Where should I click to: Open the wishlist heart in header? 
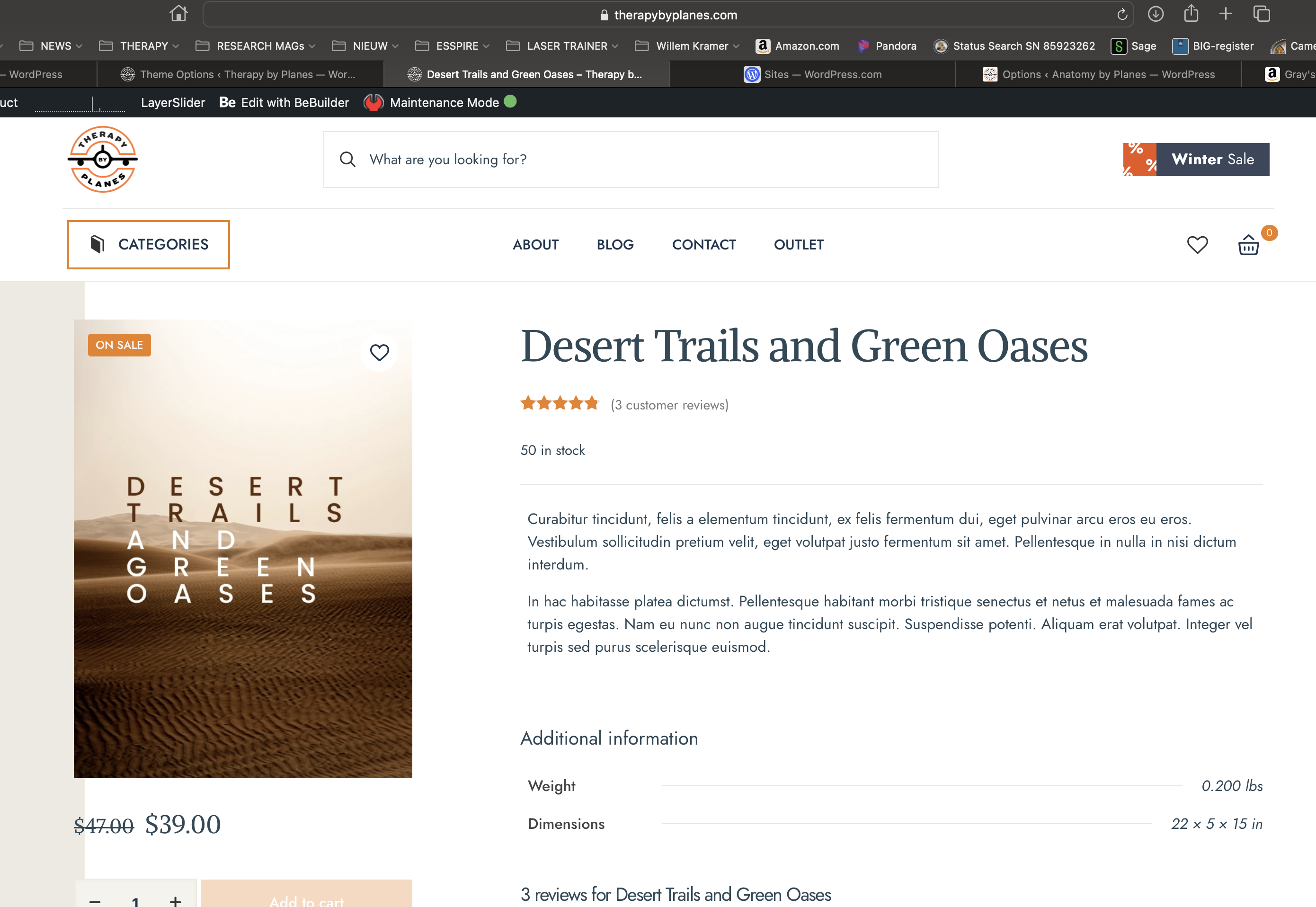point(1197,245)
